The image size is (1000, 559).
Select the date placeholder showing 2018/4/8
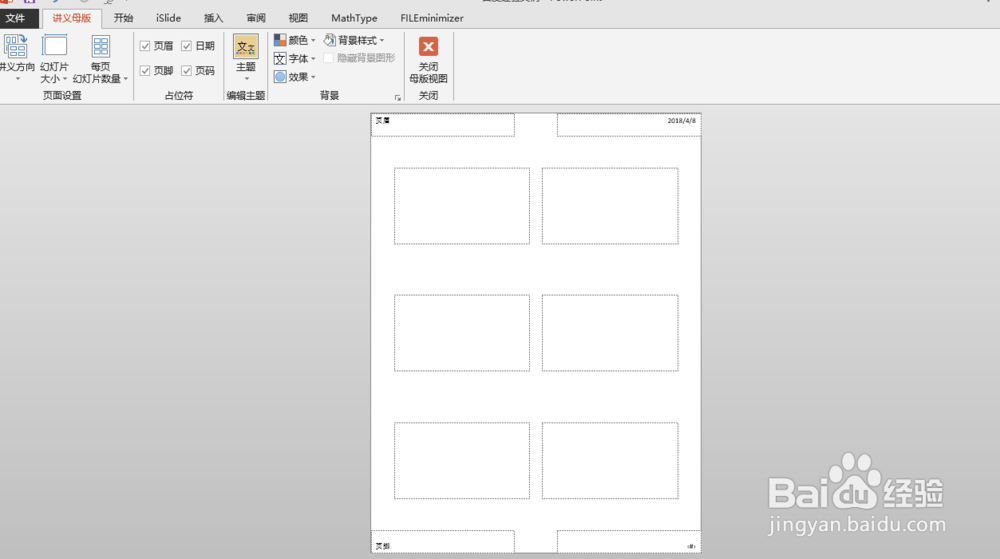click(629, 125)
